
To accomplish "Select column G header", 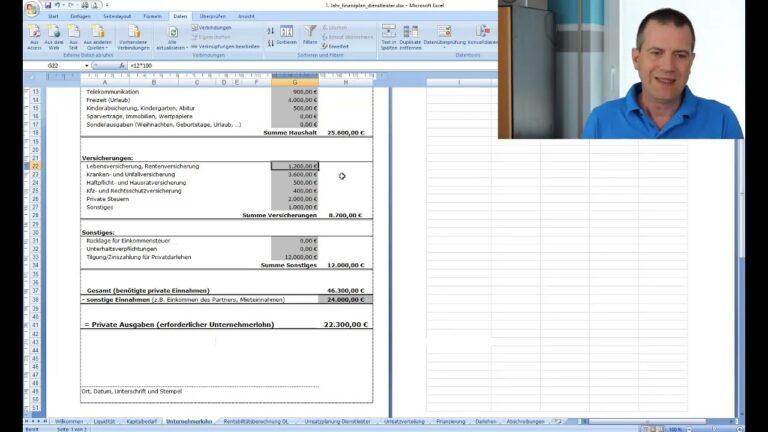I will tap(295, 83).
